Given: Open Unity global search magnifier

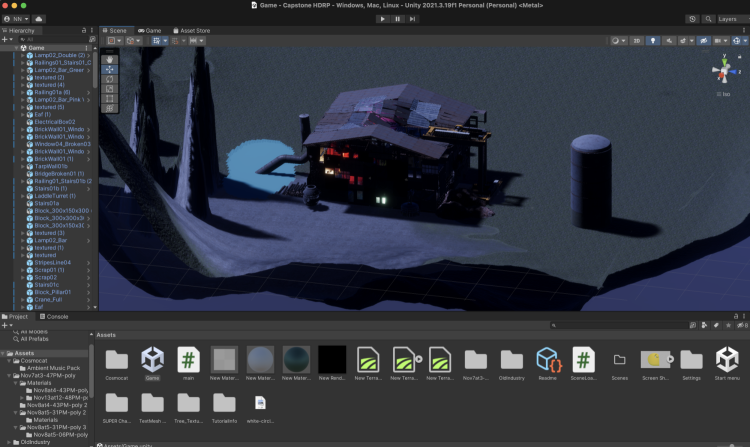Looking at the screenshot, I should pyautogui.click(x=708, y=19).
